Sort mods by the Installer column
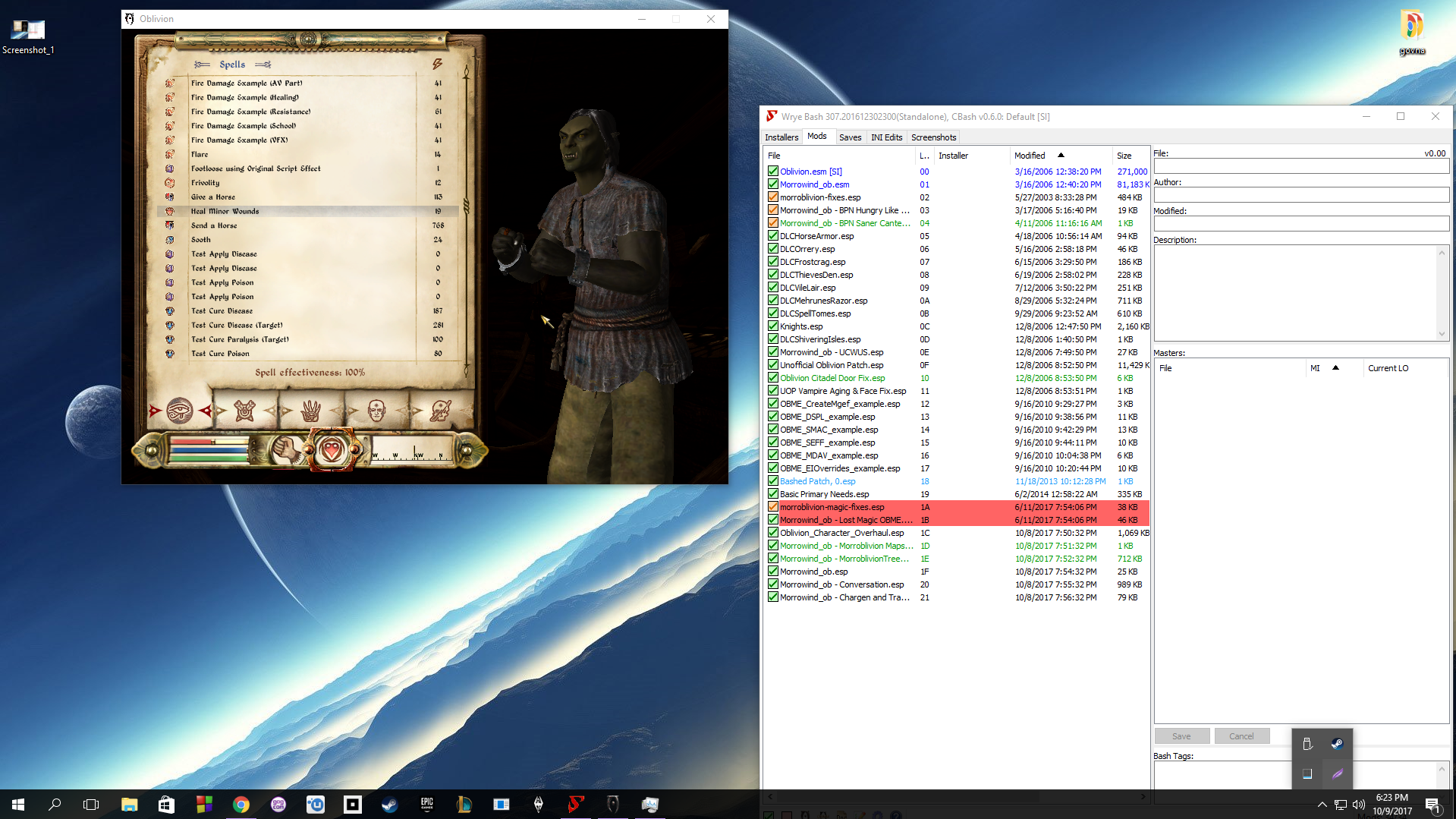The height and width of the screenshot is (819, 1456). (x=972, y=156)
